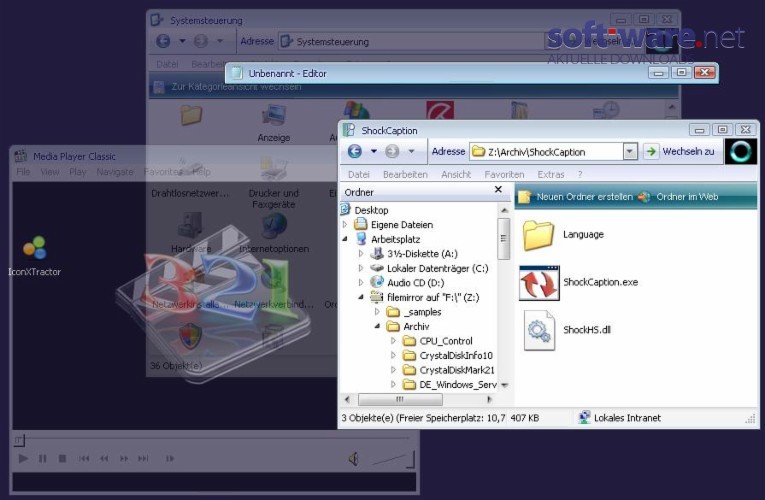The width and height of the screenshot is (765, 500).
Task: Click vertical scrollbar thumb of folder tree
Action: 503,239
